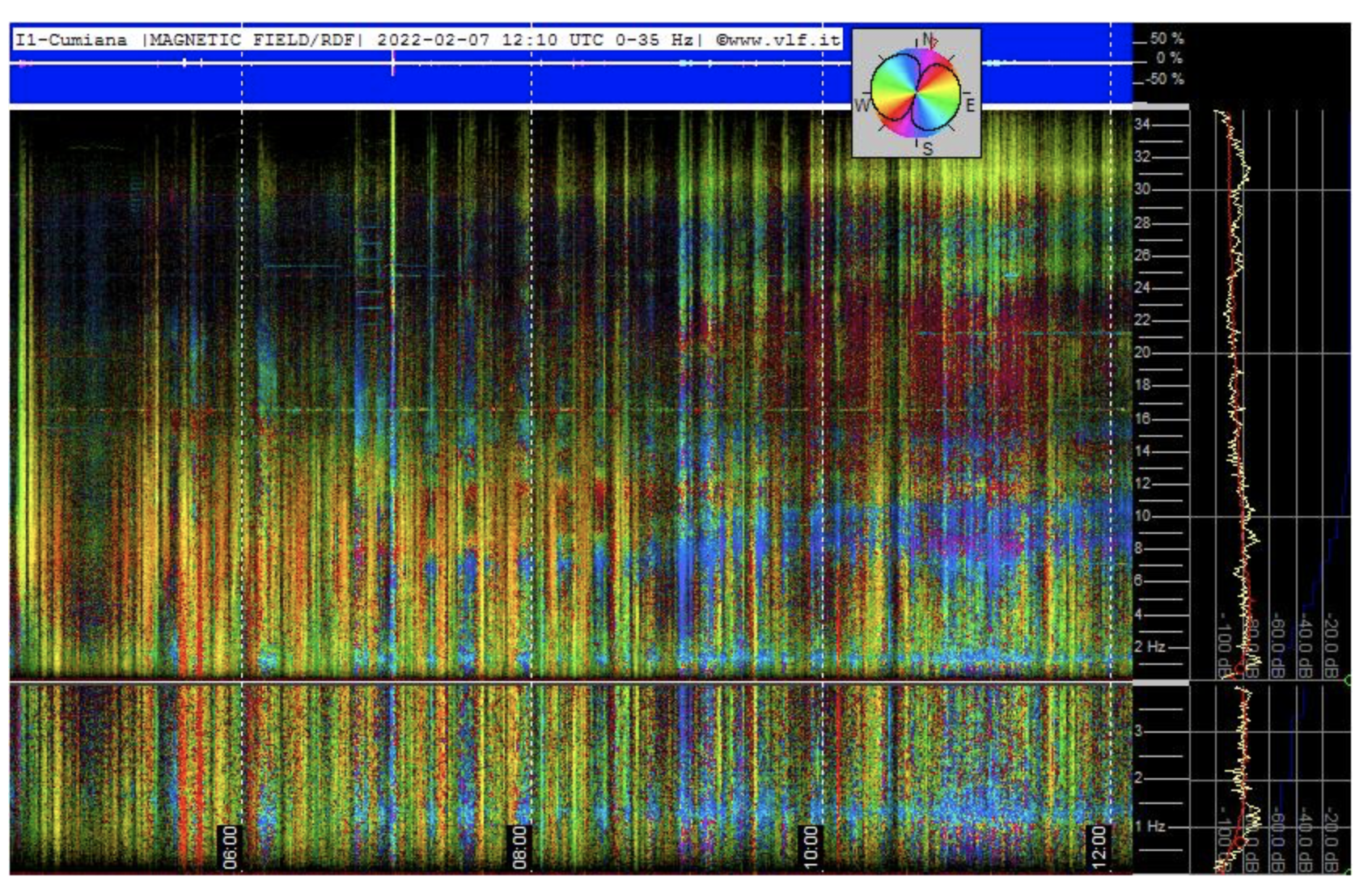Click -40.0 dB label in upper spectrum panel

1304,645
